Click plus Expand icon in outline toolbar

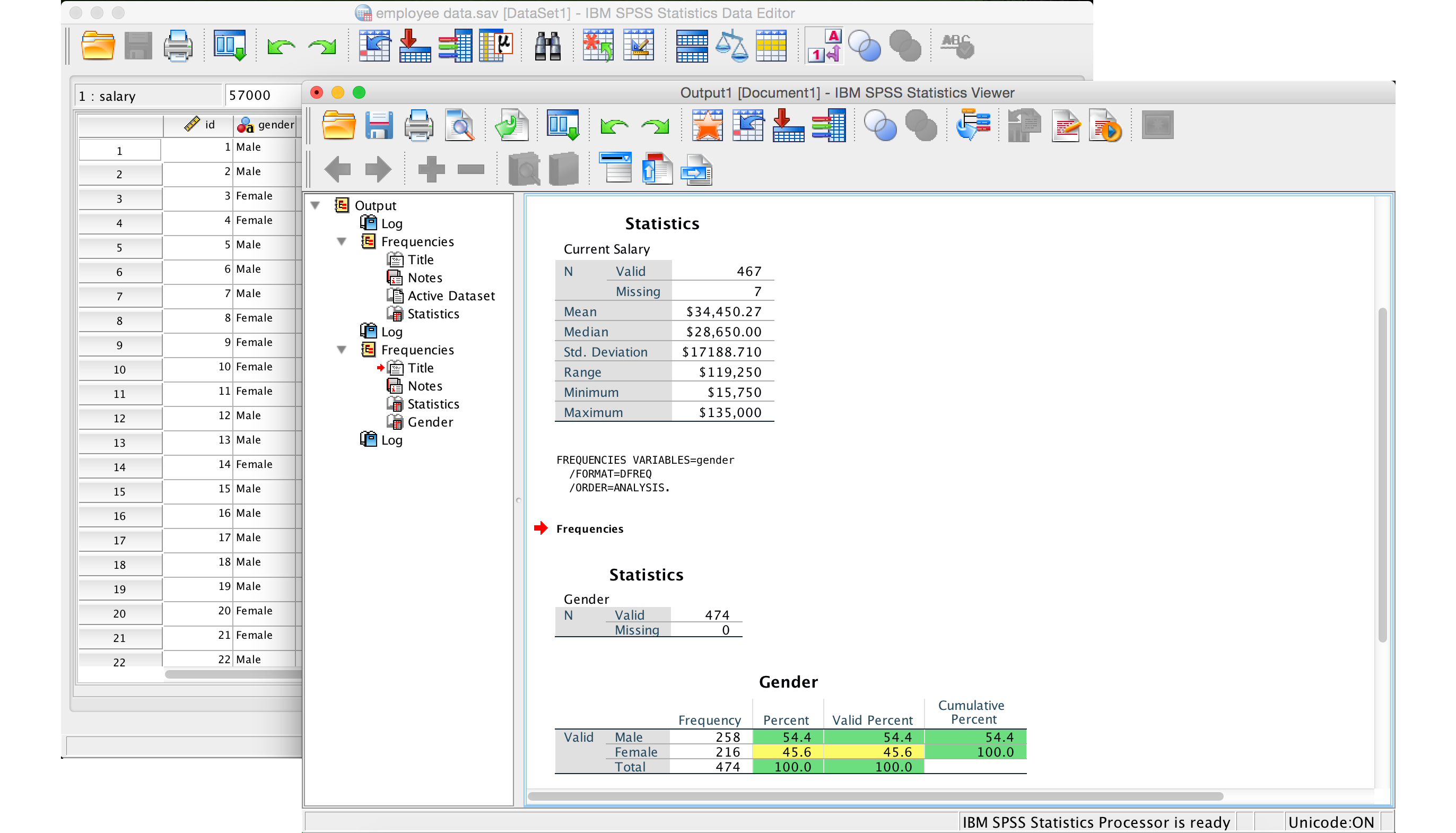[x=431, y=169]
